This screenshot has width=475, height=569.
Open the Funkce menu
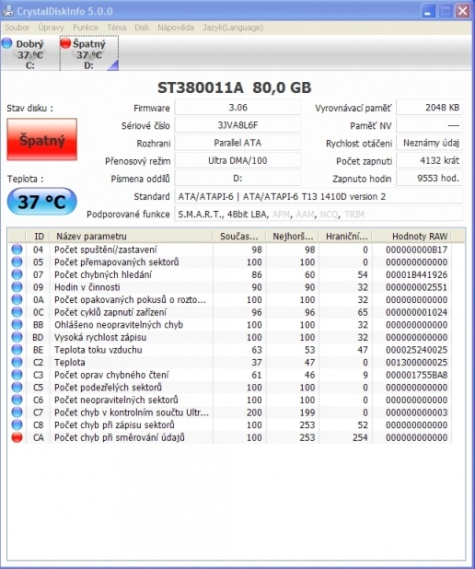85,27
